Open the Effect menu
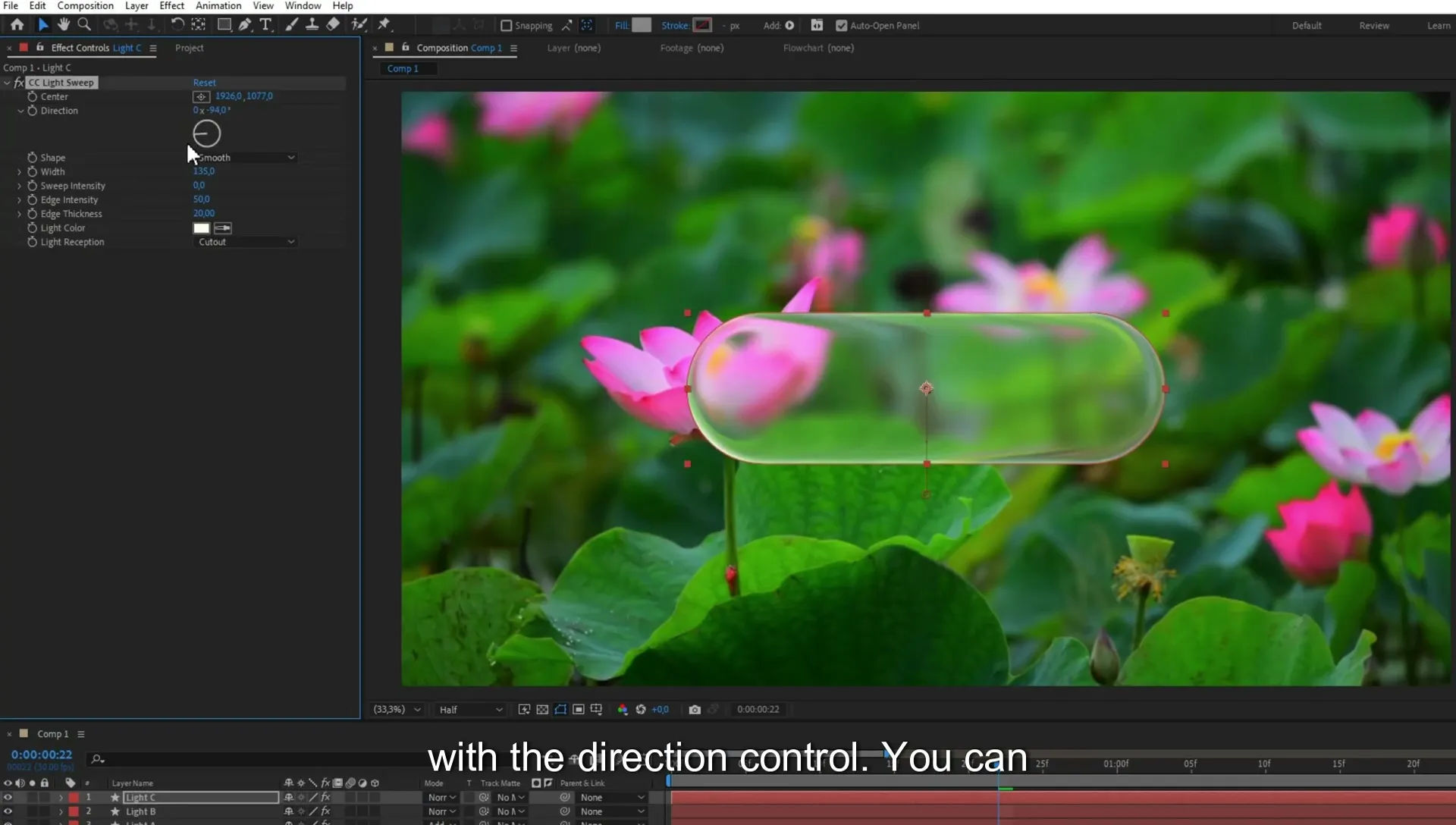Screen dimensions: 1456x825 [171, 5]
